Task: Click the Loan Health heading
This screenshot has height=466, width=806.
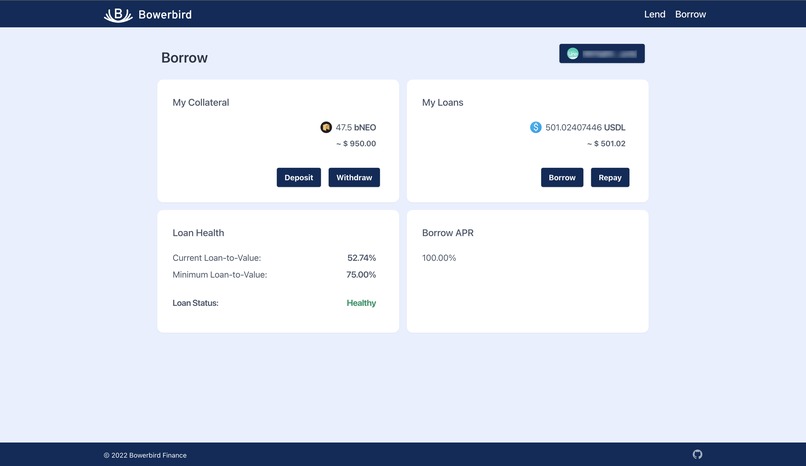Action: [x=198, y=233]
